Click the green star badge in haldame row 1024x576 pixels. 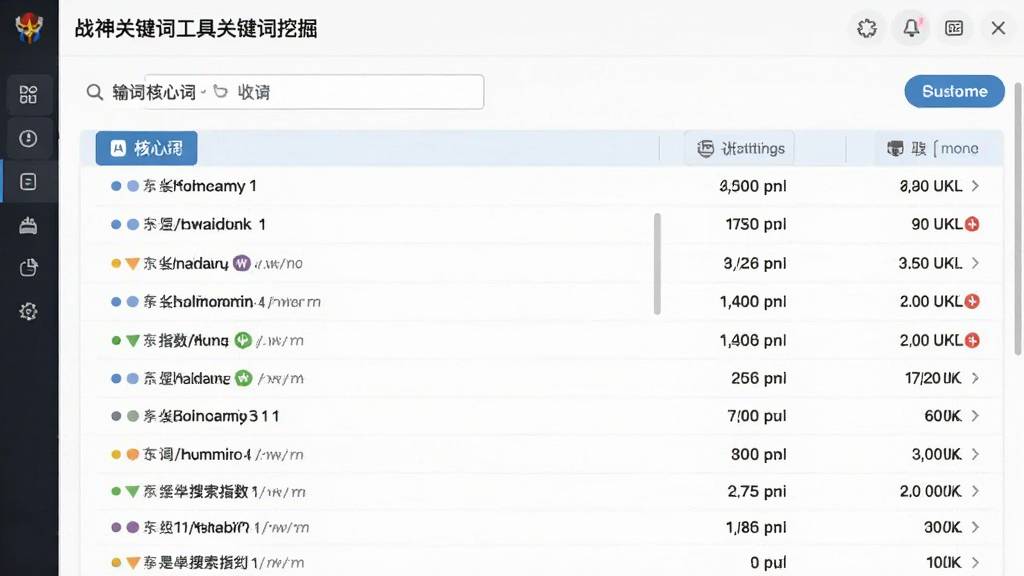coord(244,378)
